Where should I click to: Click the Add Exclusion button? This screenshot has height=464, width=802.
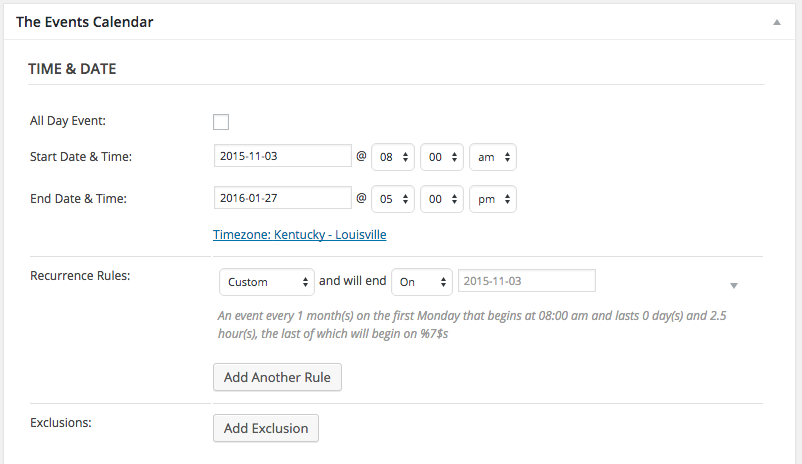(x=266, y=428)
